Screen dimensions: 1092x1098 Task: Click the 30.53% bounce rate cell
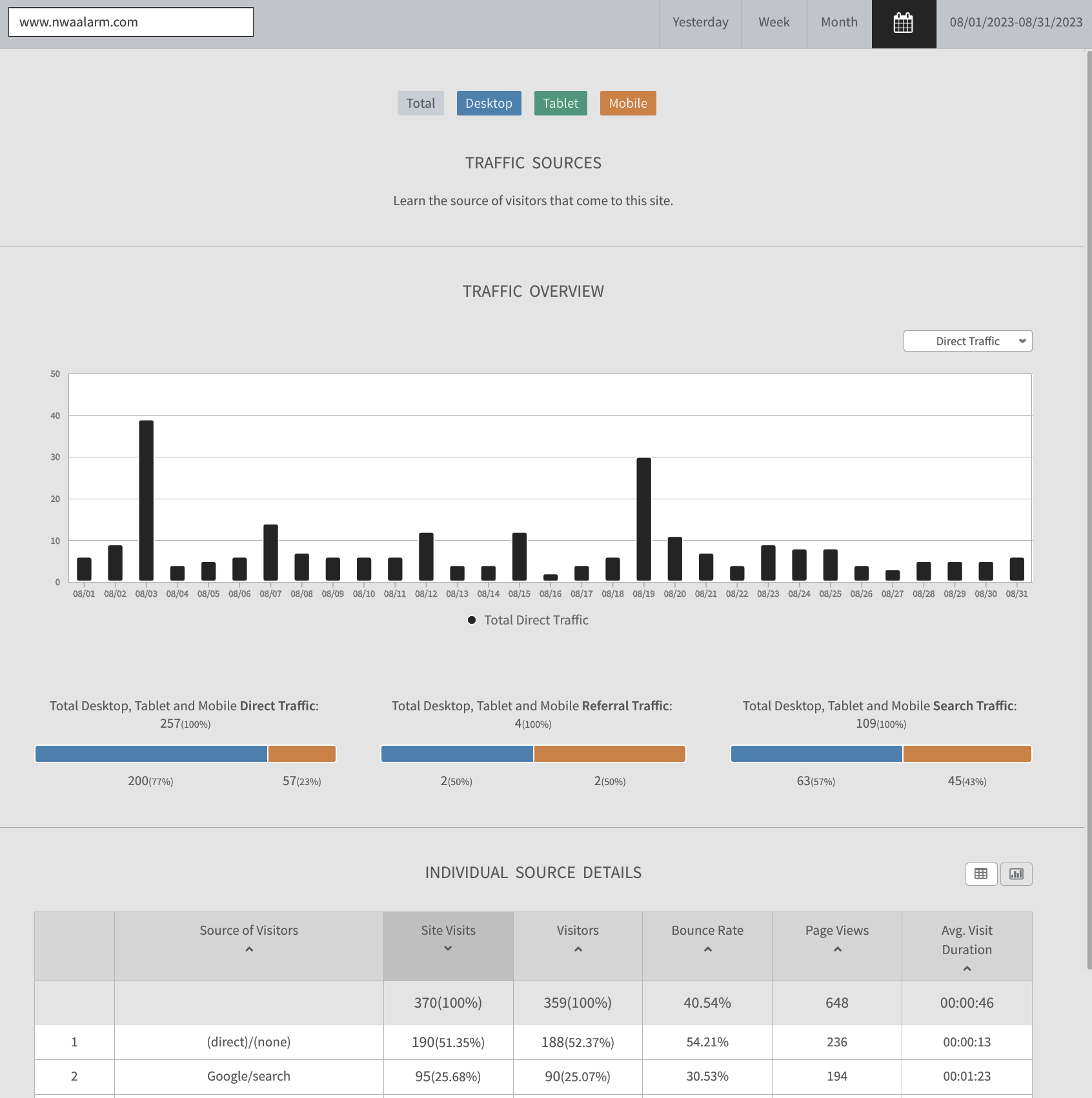tap(707, 1076)
